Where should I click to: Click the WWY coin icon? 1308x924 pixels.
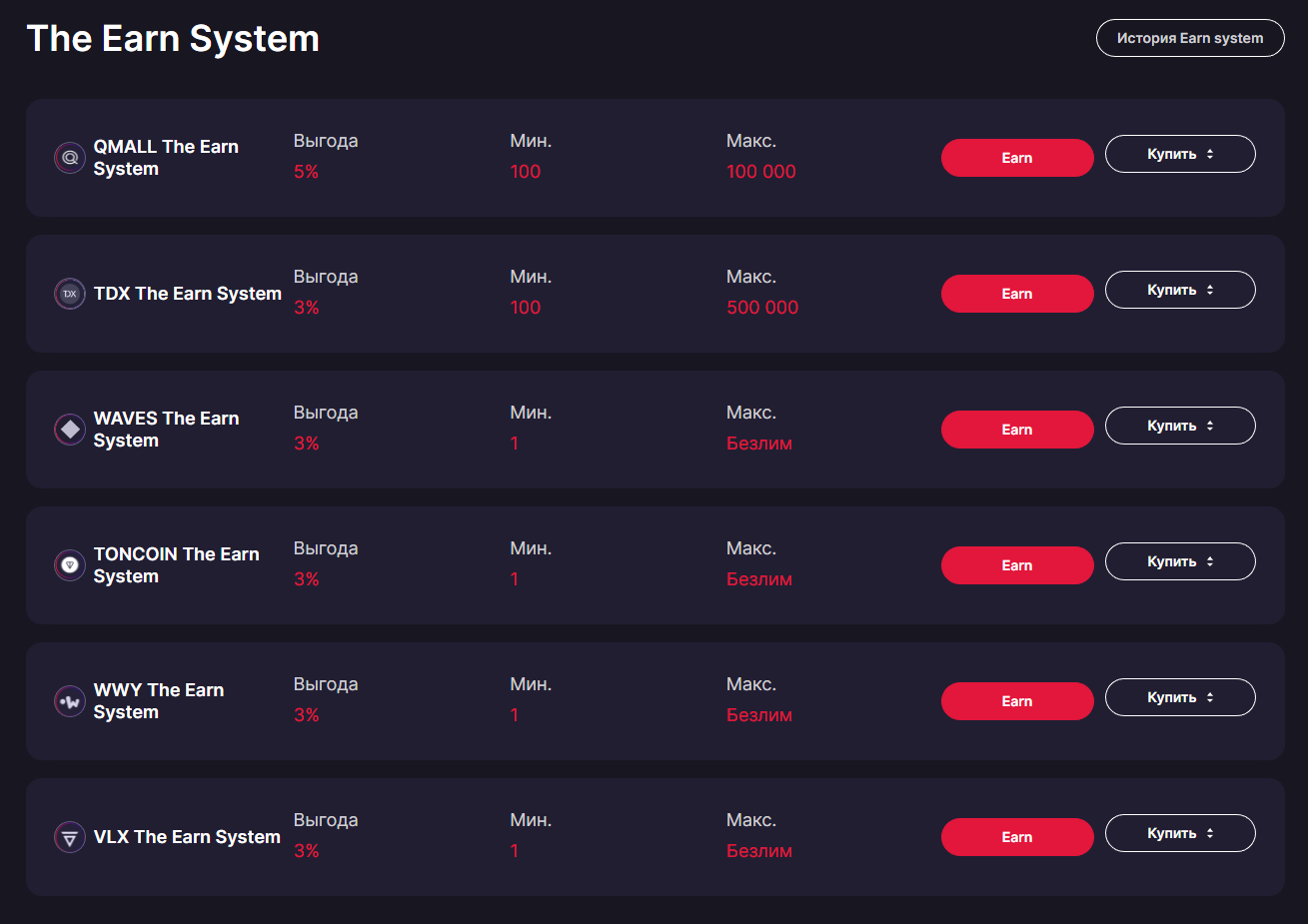(x=70, y=701)
